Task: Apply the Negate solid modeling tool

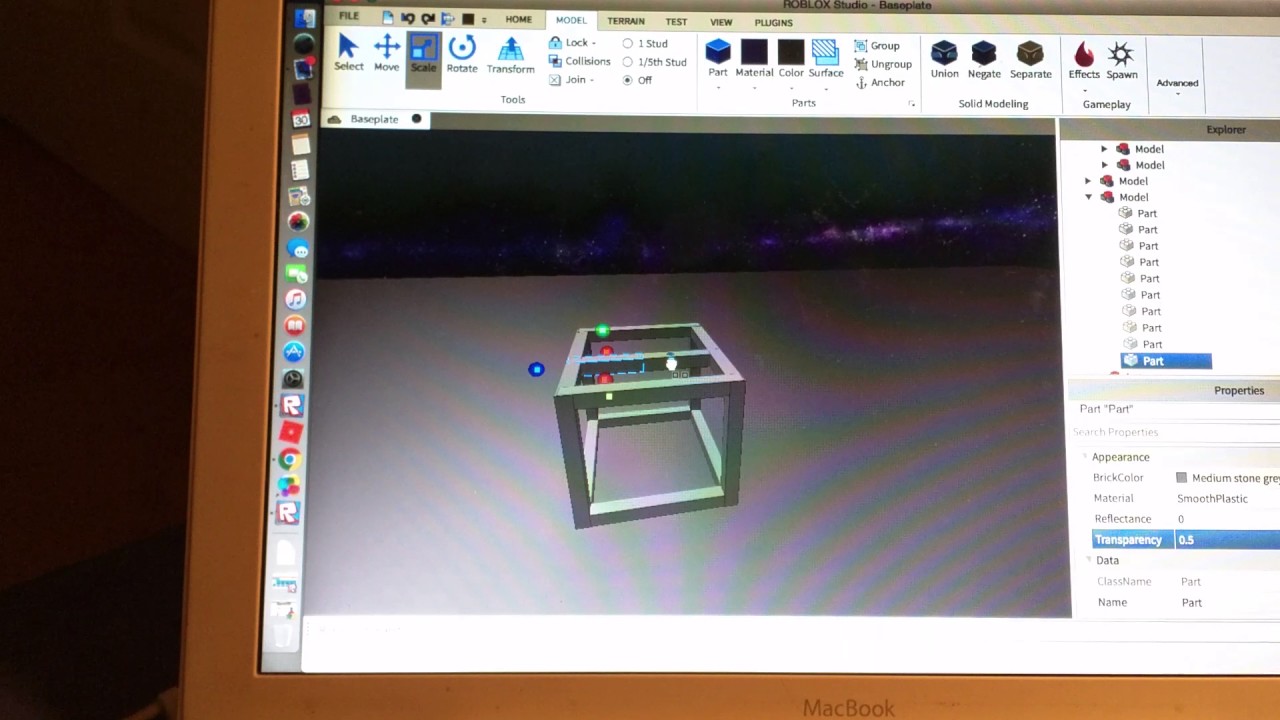Action: point(984,59)
